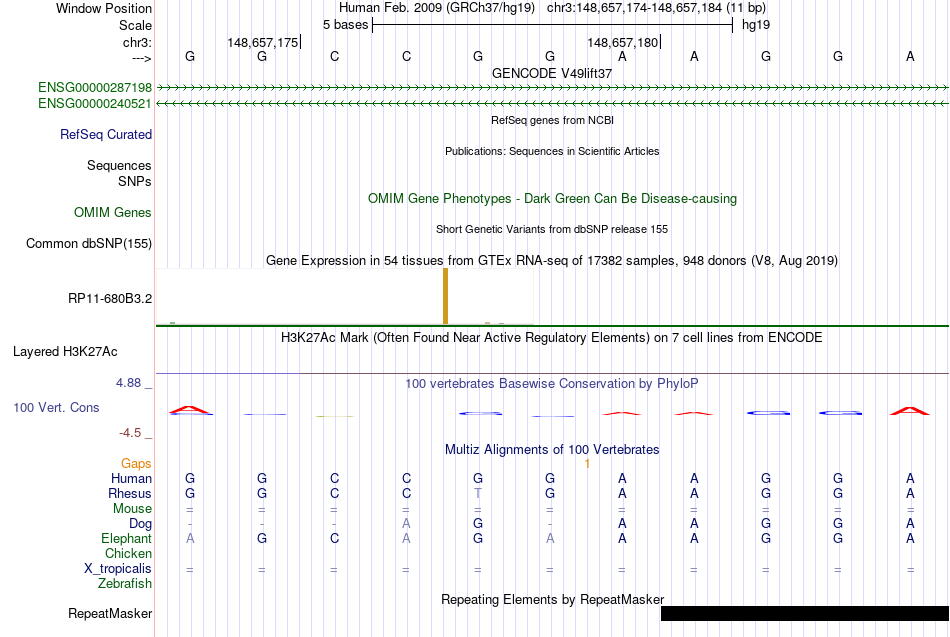Click the Basewise Conservation by PhyloP title
Screen dimensions: 950x637
click(x=552, y=384)
